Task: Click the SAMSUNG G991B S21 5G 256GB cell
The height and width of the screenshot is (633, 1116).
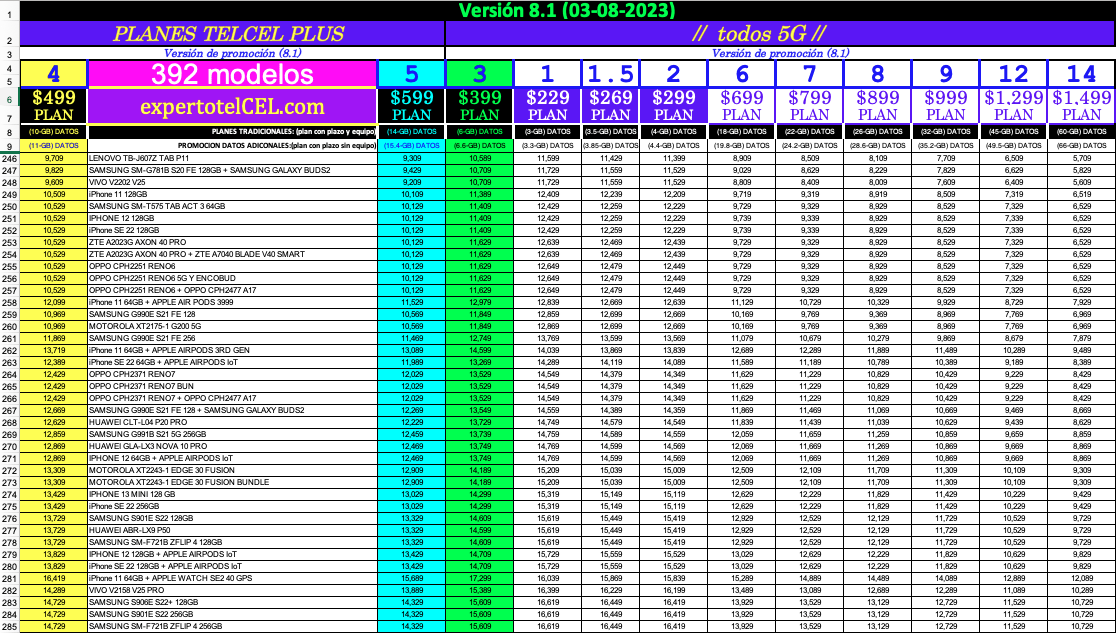Action: click(232, 434)
